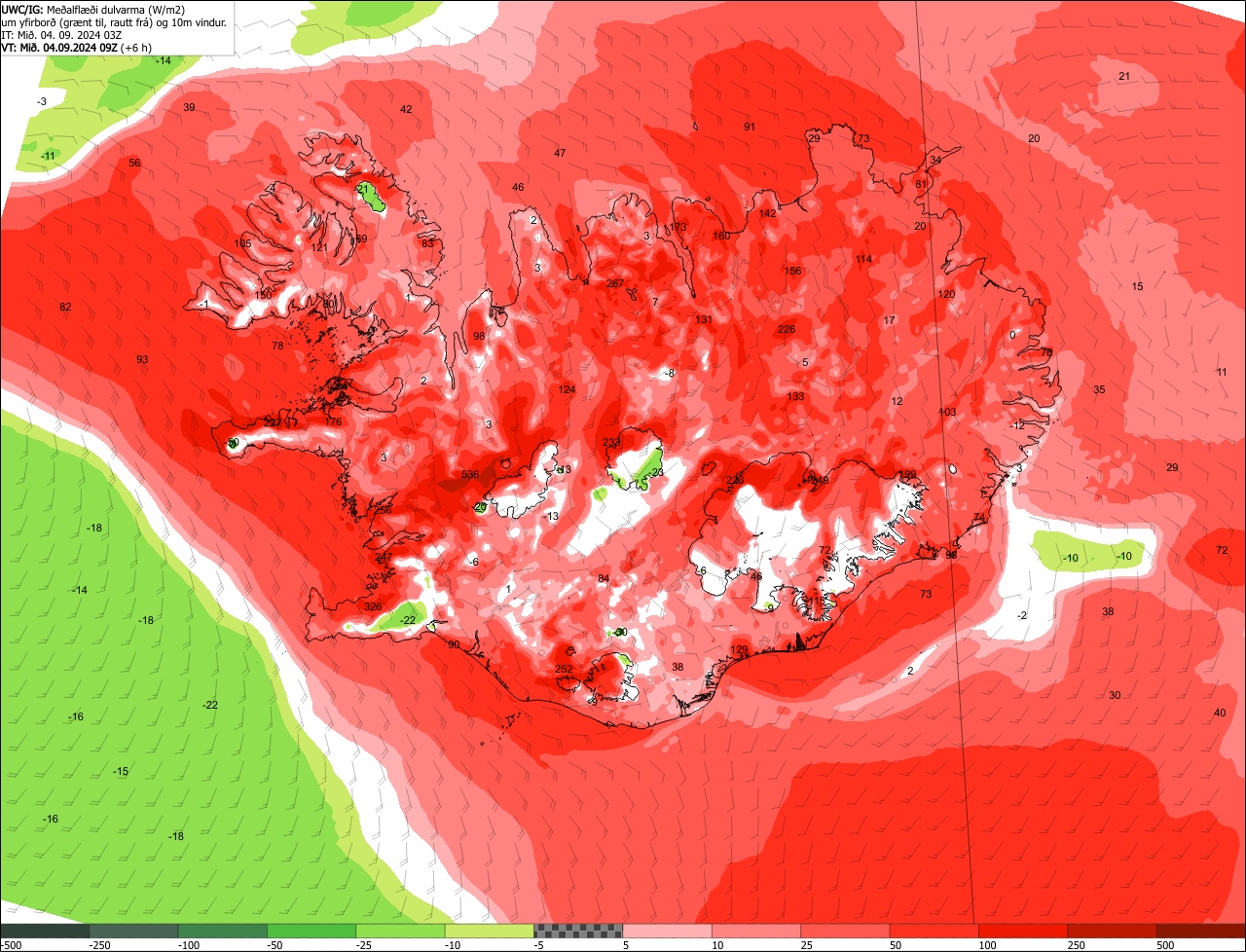Choose the -50 to -25 bright green swatch
The width and height of the screenshot is (1246, 952).
click(311, 932)
